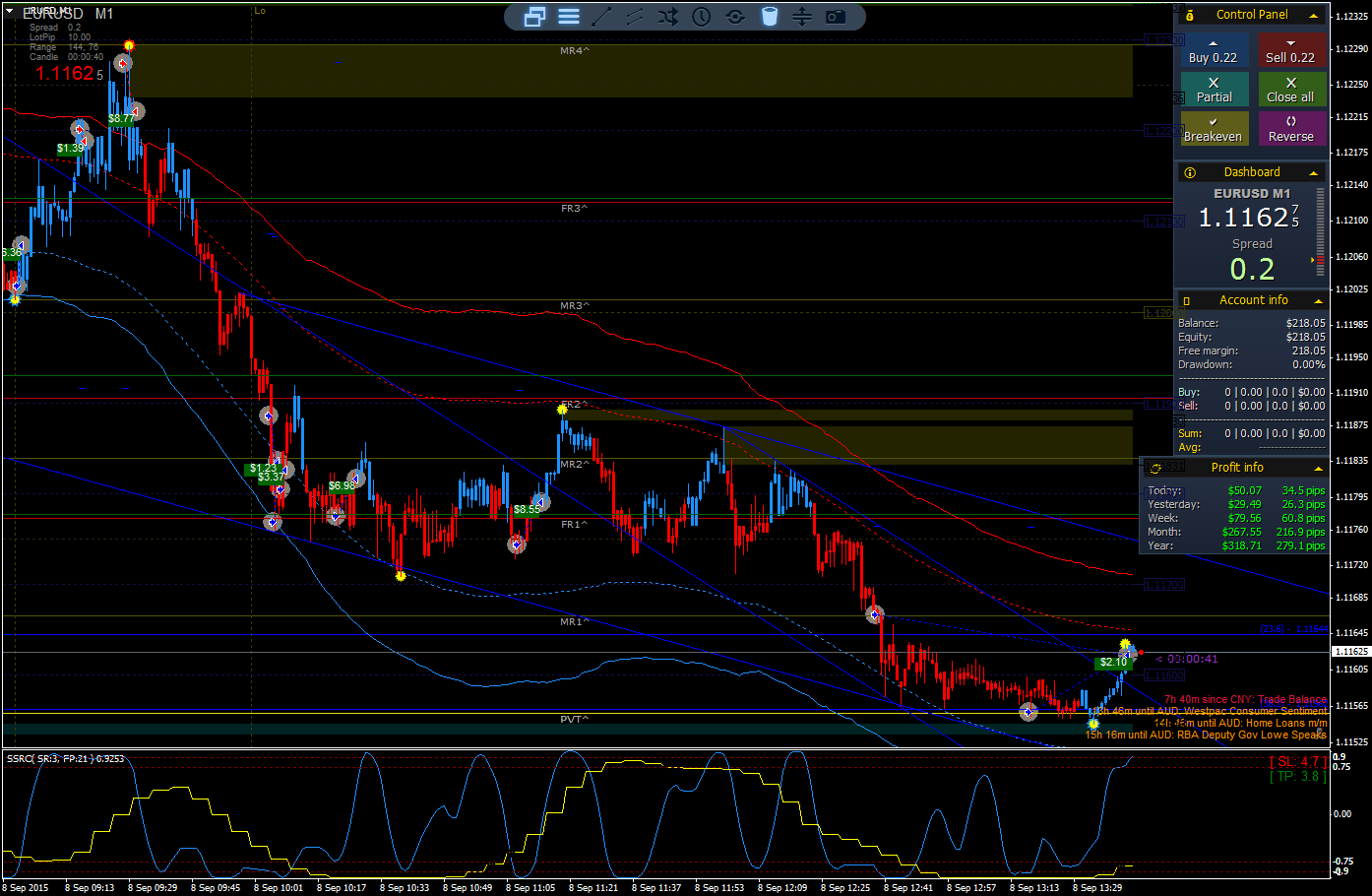The width and height of the screenshot is (1372, 896).
Task: Click the trash bin toolbar icon
Action: pyautogui.click(x=770, y=17)
